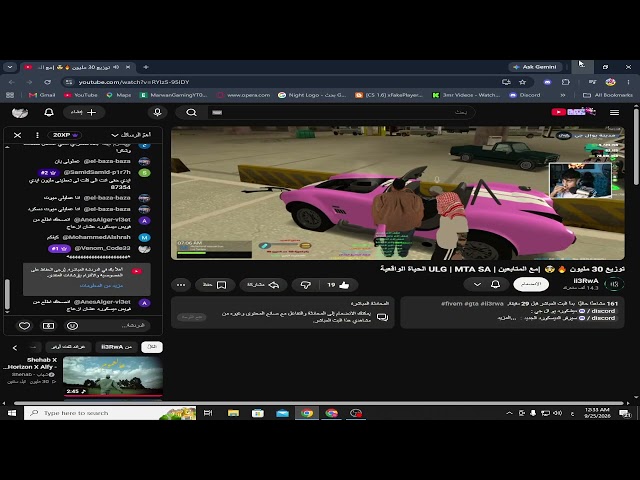
Task: Go to YouTube home via logo
Action: click(x=573, y=111)
